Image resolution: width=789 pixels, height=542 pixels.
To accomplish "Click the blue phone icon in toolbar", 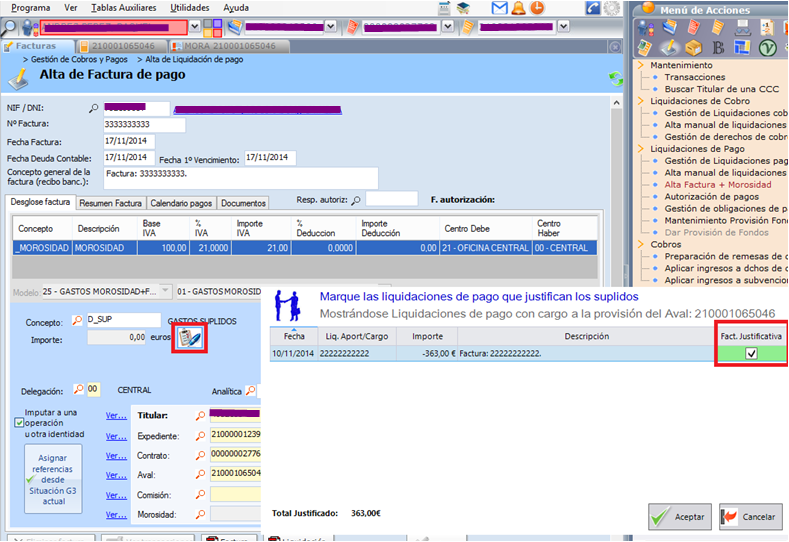I will pos(593,9).
